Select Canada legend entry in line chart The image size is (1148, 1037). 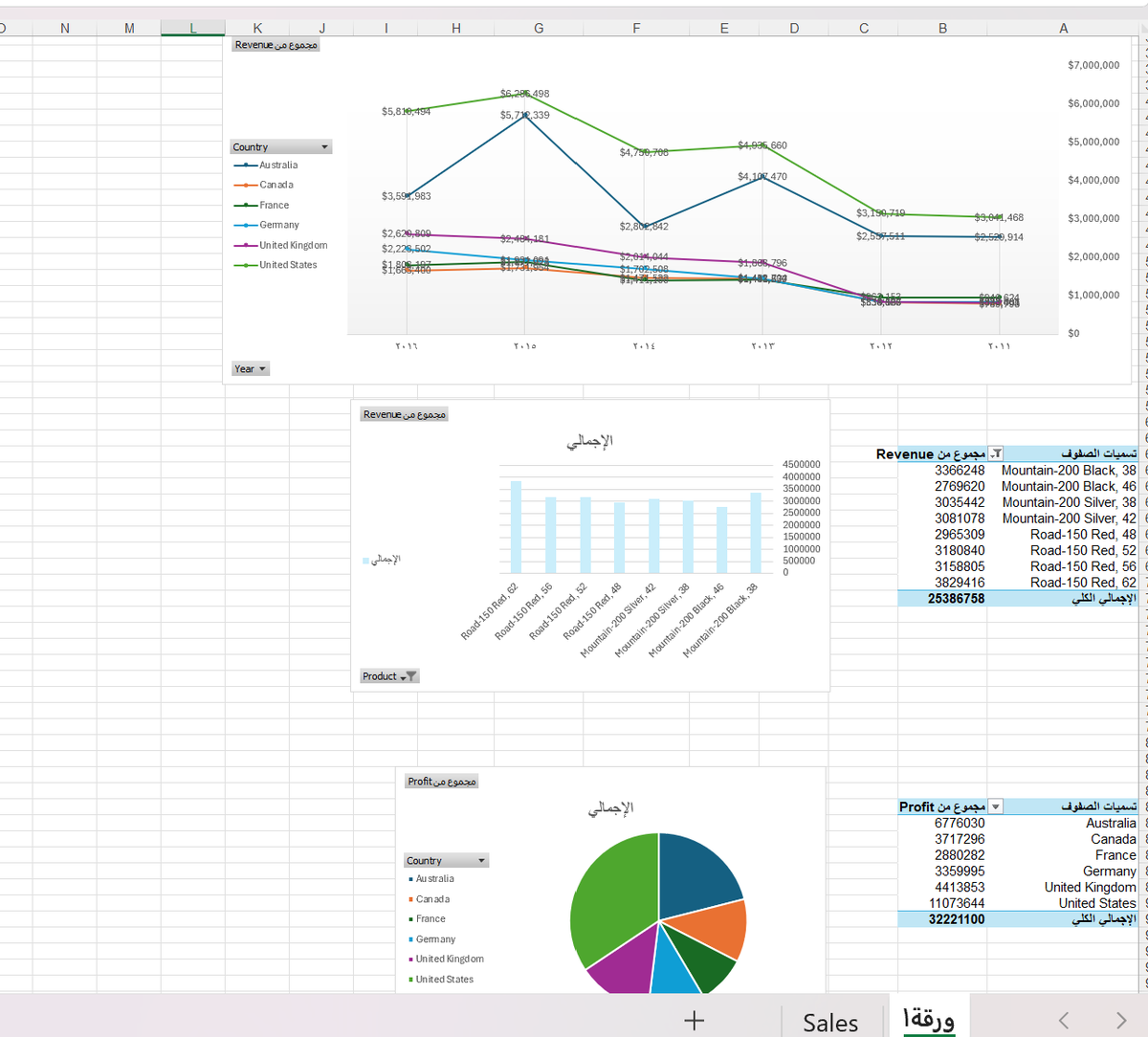tap(264, 185)
